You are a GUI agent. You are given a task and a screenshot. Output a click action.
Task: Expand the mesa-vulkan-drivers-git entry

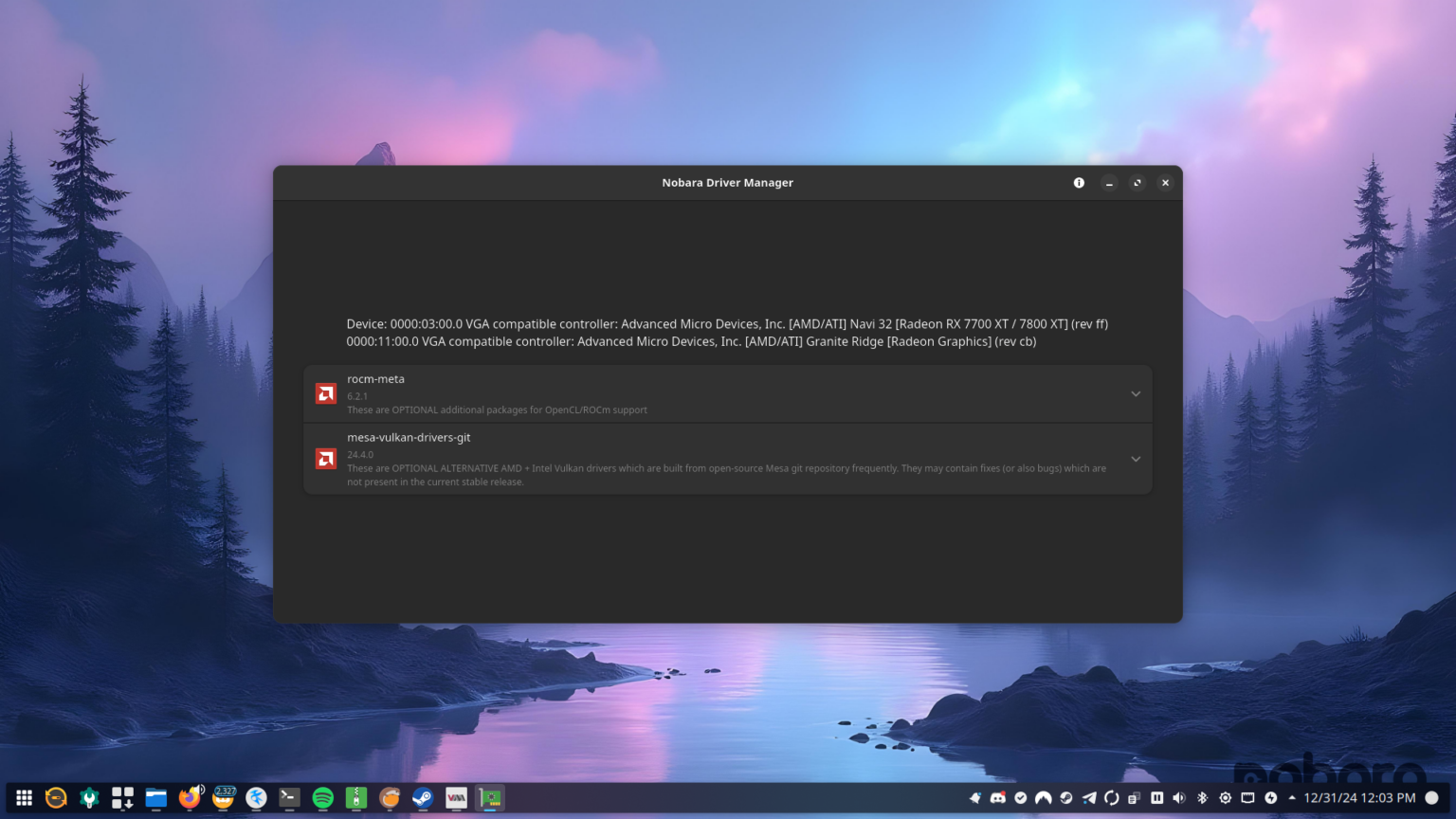1135,458
